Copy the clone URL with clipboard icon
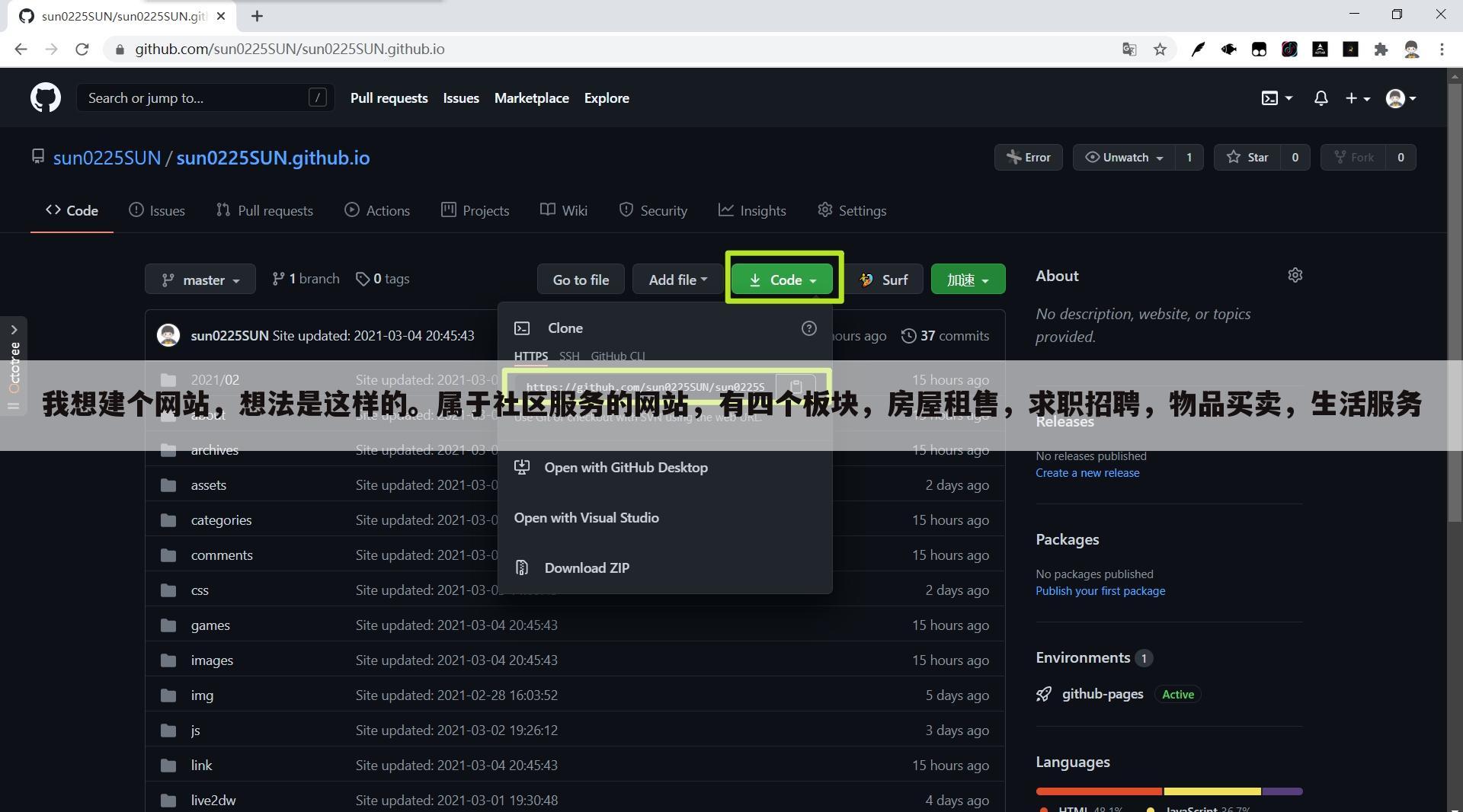1463x812 pixels. (x=796, y=387)
